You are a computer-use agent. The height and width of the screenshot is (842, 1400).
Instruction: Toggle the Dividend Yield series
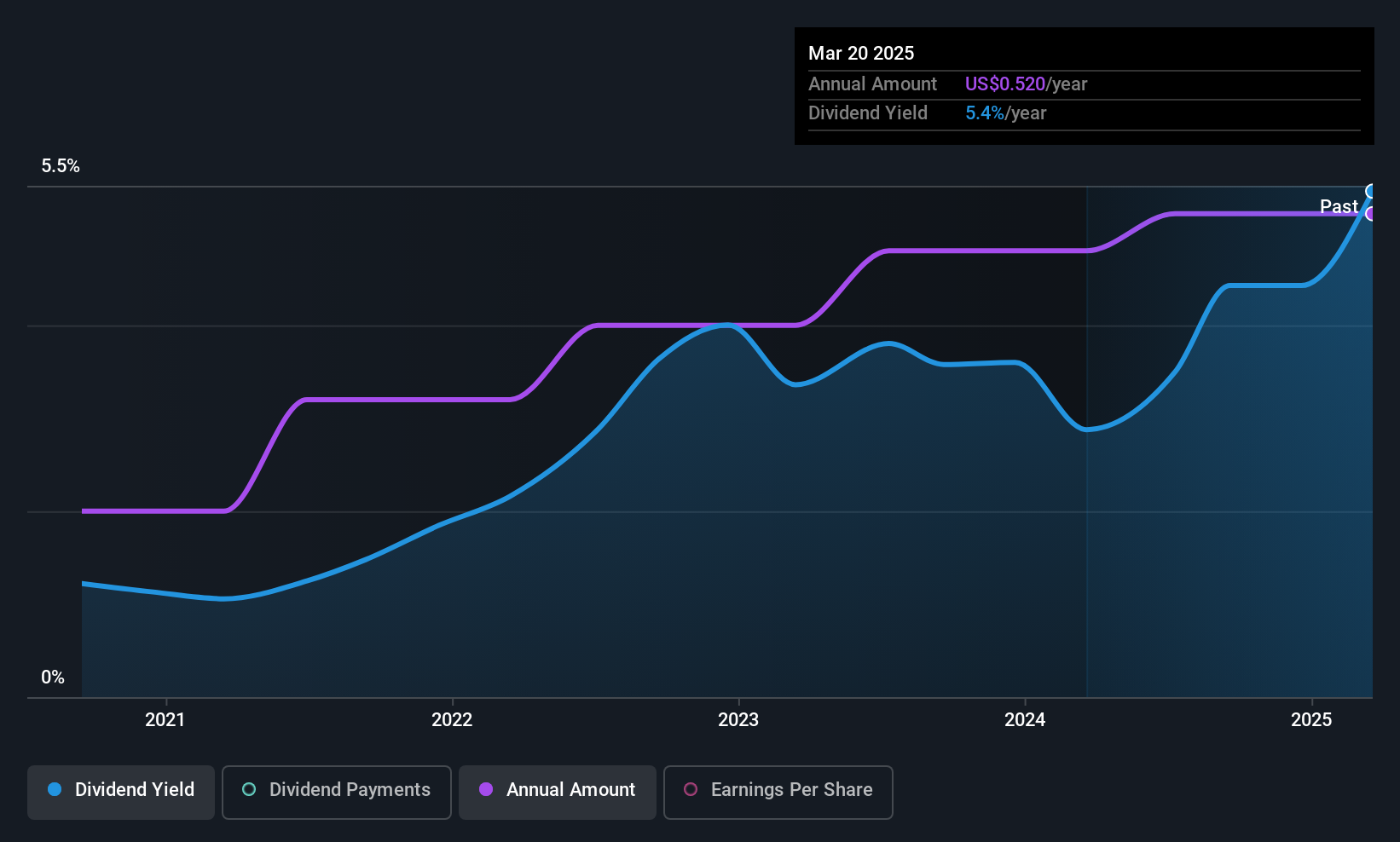(x=121, y=792)
